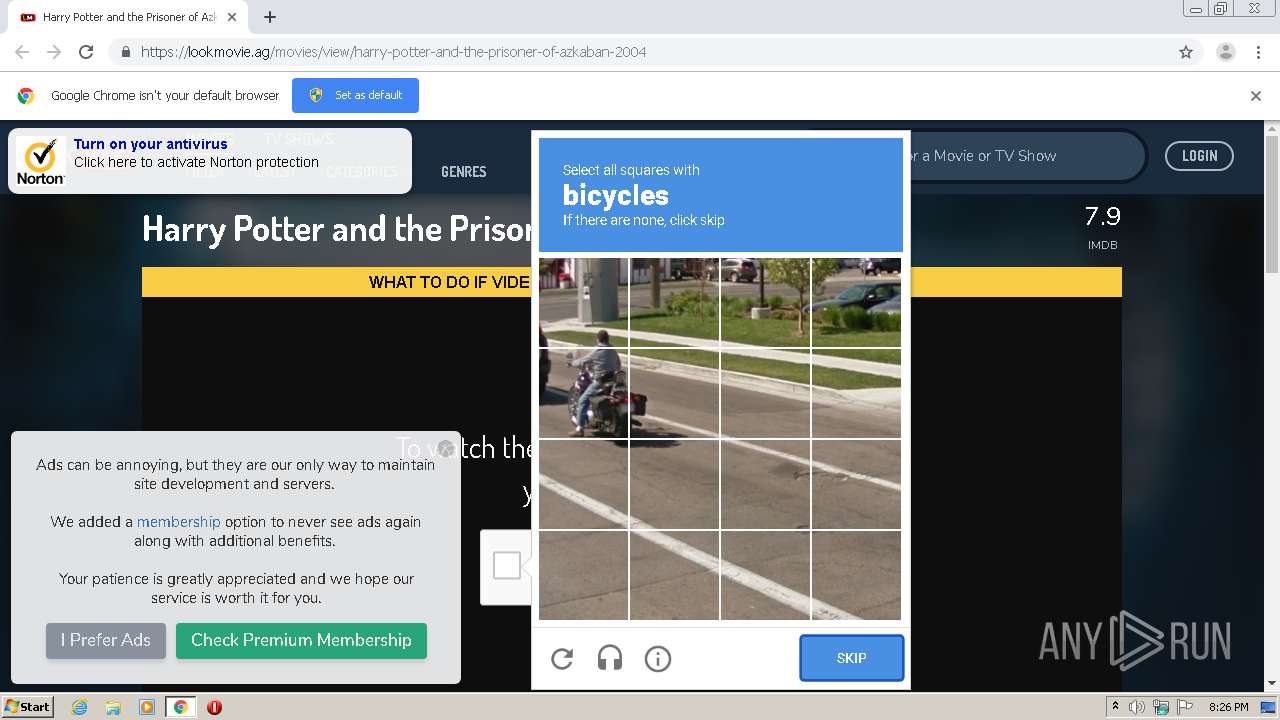
Task: Open Action Center flag tray icon
Action: pyautogui.click(x=1187, y=707)
